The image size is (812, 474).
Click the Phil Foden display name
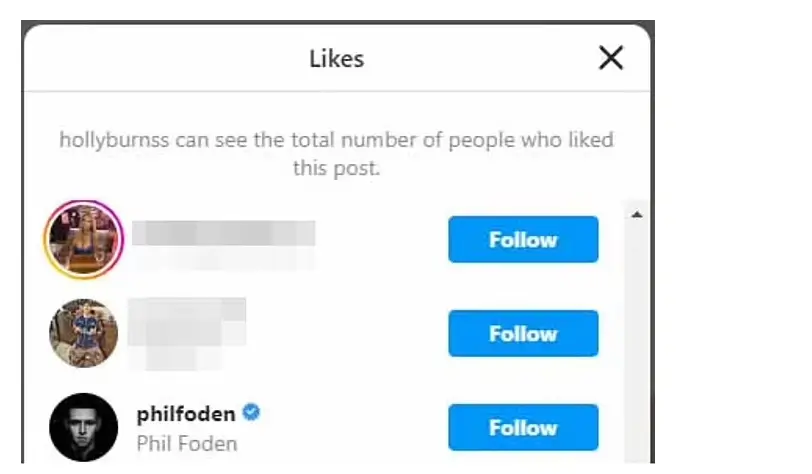pyautogui.click(x=187, y=443)
